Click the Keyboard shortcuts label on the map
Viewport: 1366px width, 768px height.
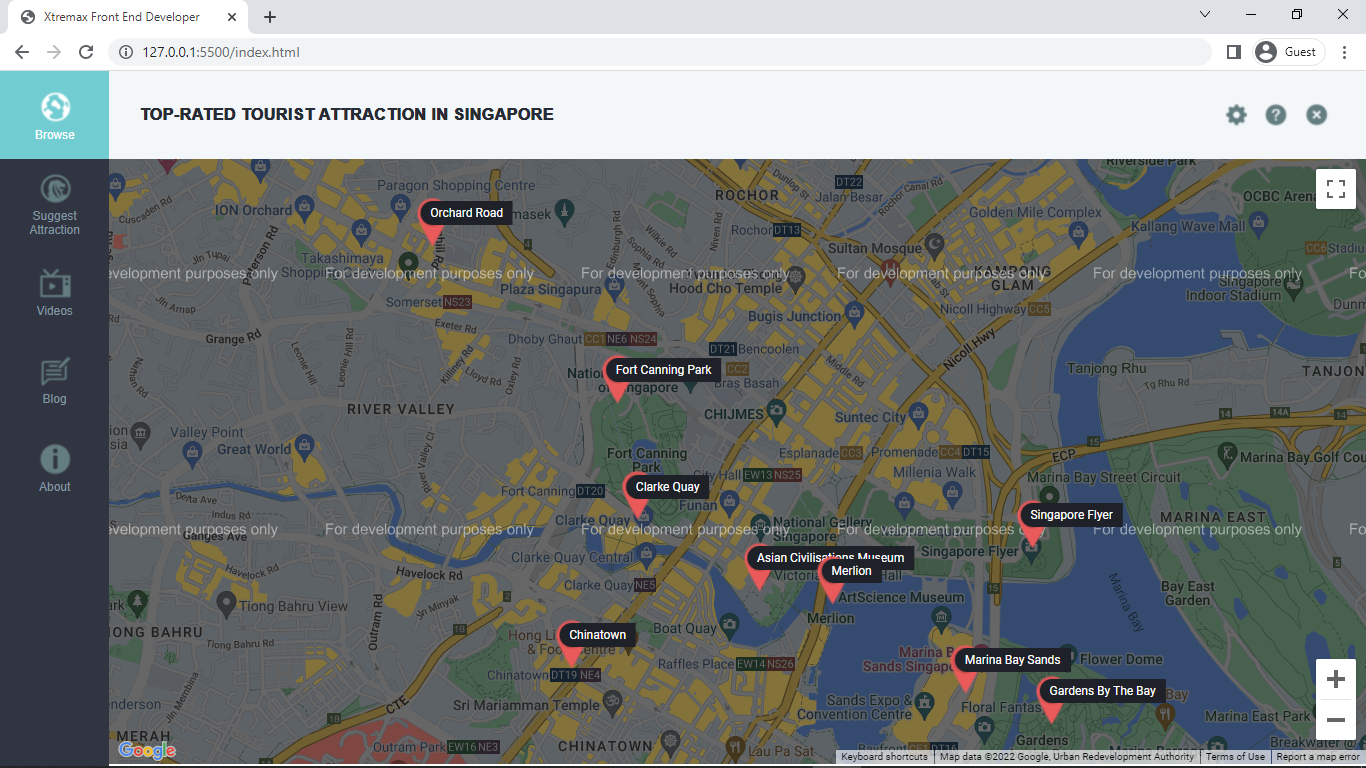point(883,756)
